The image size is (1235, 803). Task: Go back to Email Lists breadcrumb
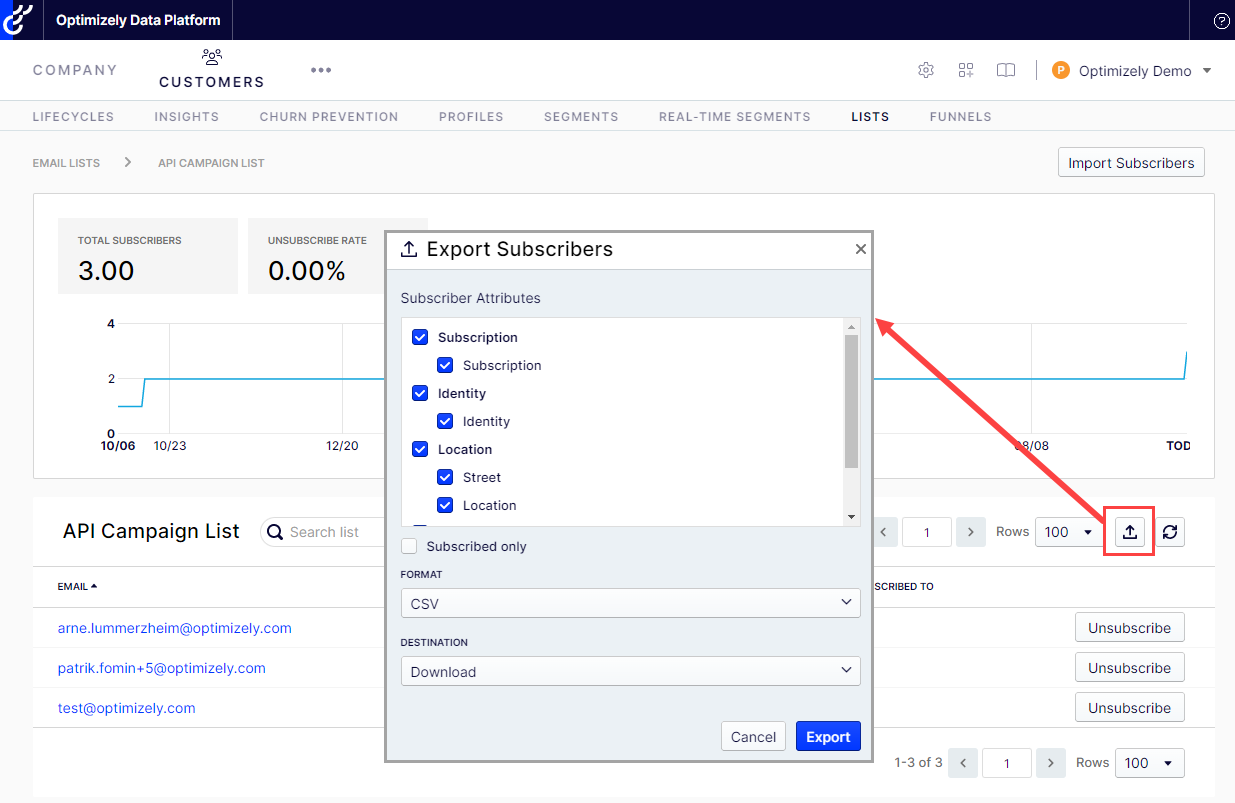click(x=66, y=163)
